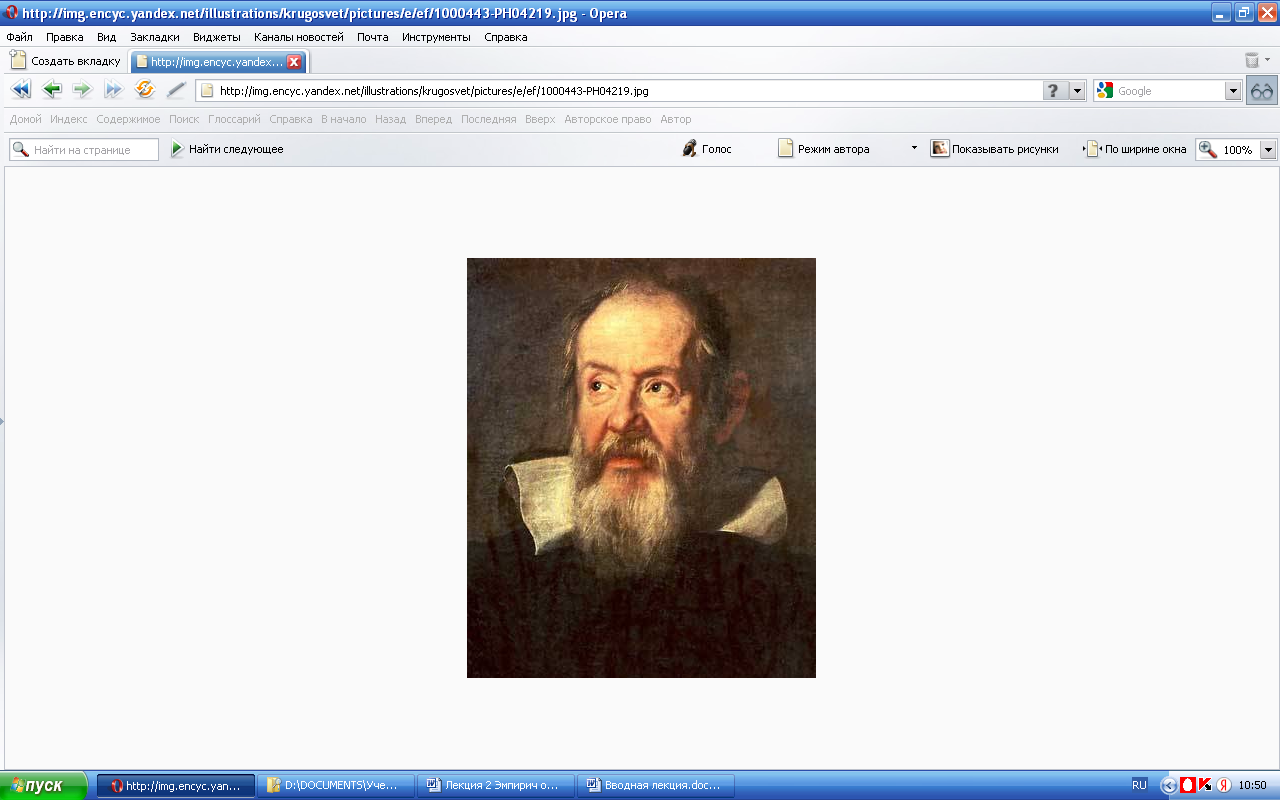
Task: Click 'Назад' navigation link
Action: click(x=391, y=119)
